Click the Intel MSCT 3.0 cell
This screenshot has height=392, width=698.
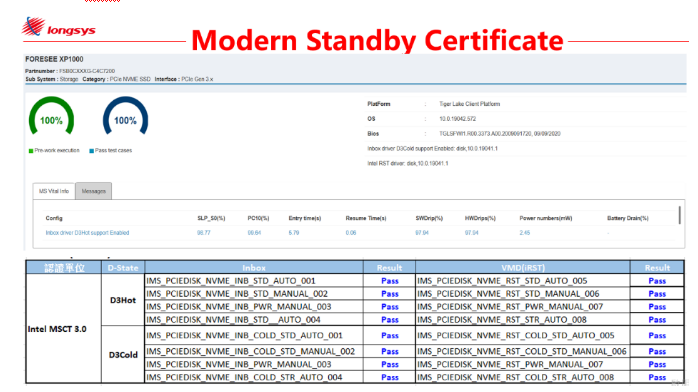63,329
